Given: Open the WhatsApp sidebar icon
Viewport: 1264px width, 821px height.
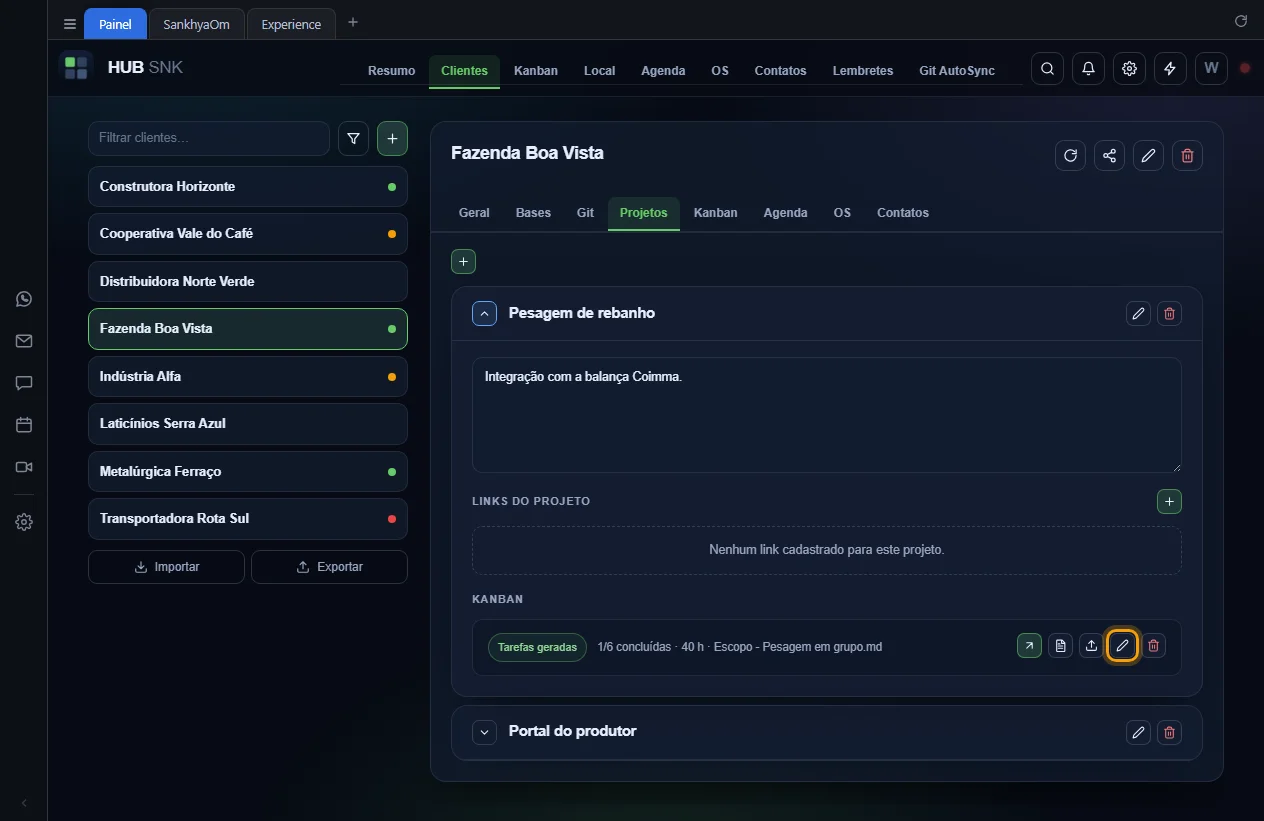Looking at the screenshot, I should [24, 299].
